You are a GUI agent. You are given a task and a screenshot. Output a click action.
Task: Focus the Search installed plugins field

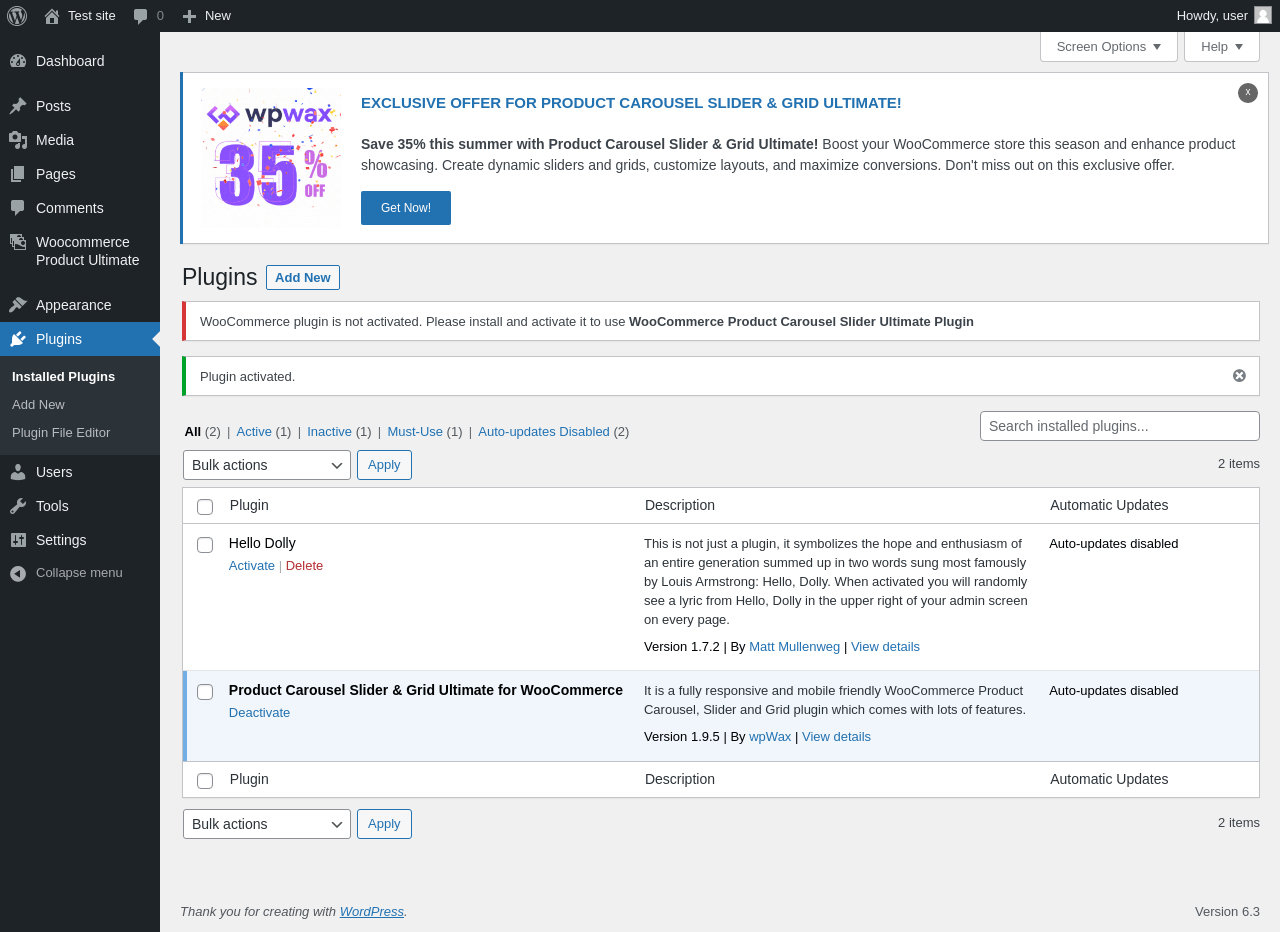1120,426
